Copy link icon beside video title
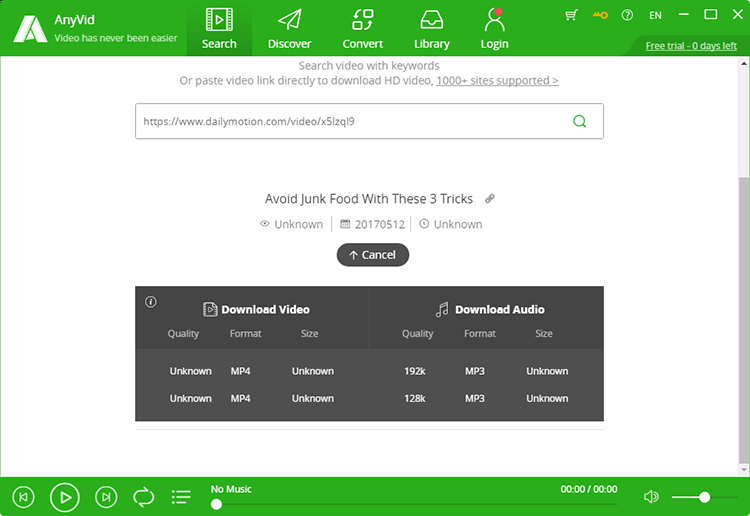The height and width of the screenshot is (516, 750). [x=489, y=198]
